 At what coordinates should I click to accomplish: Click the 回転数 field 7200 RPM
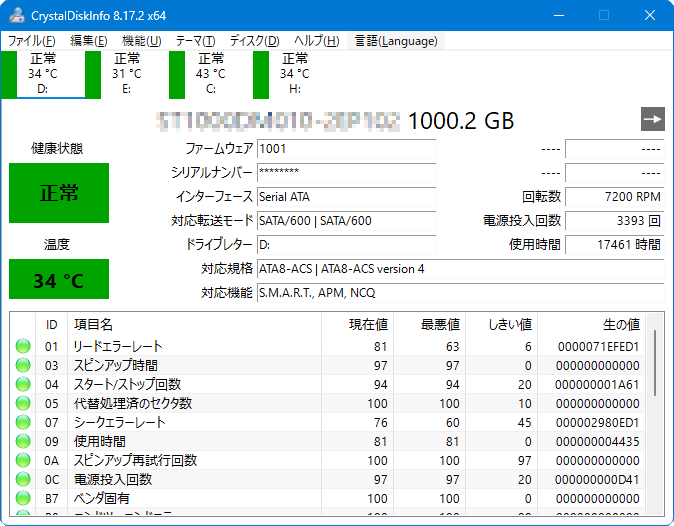click(x=615, y=197)
